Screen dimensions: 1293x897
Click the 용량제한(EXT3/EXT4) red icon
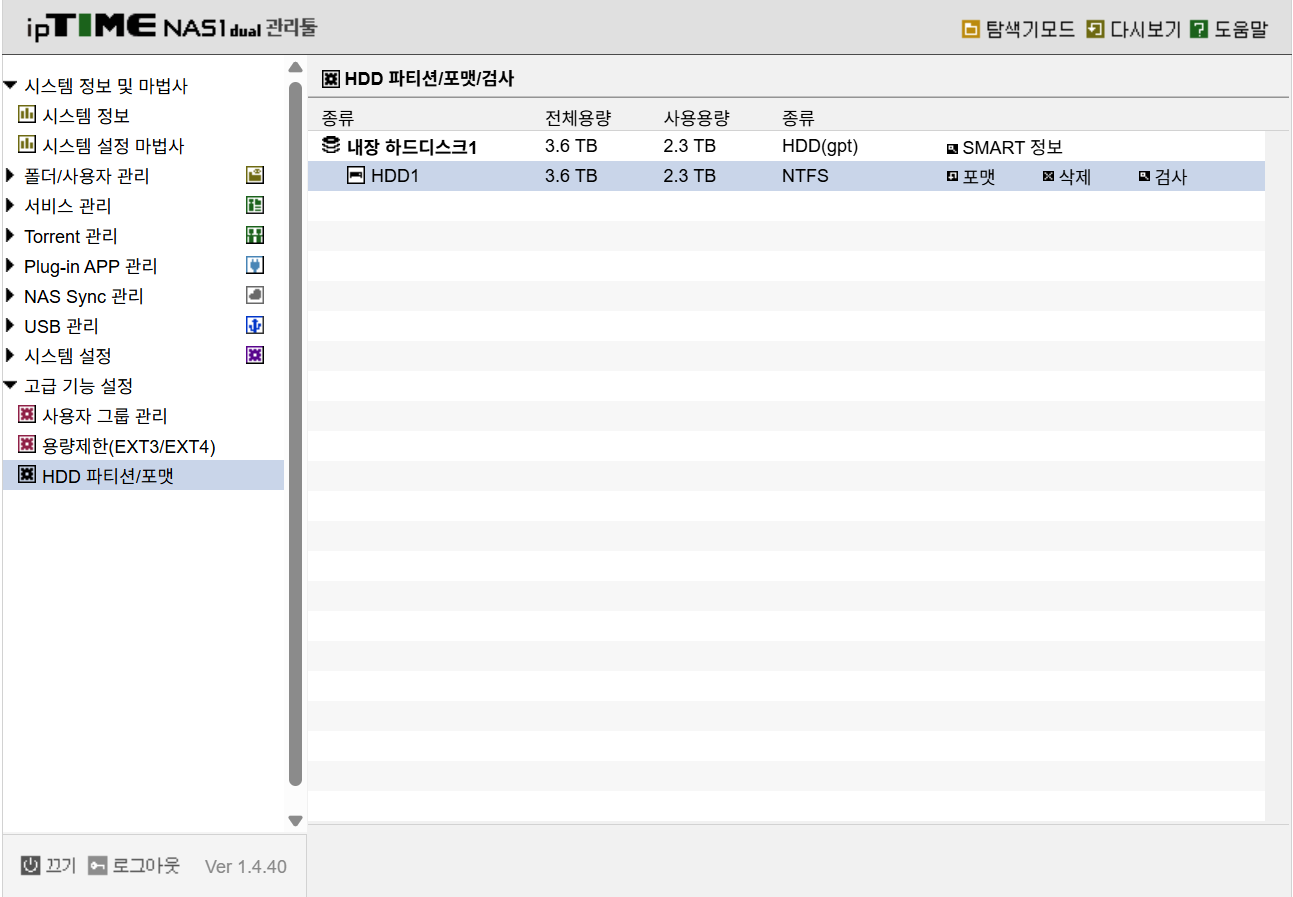pos(27,444)
